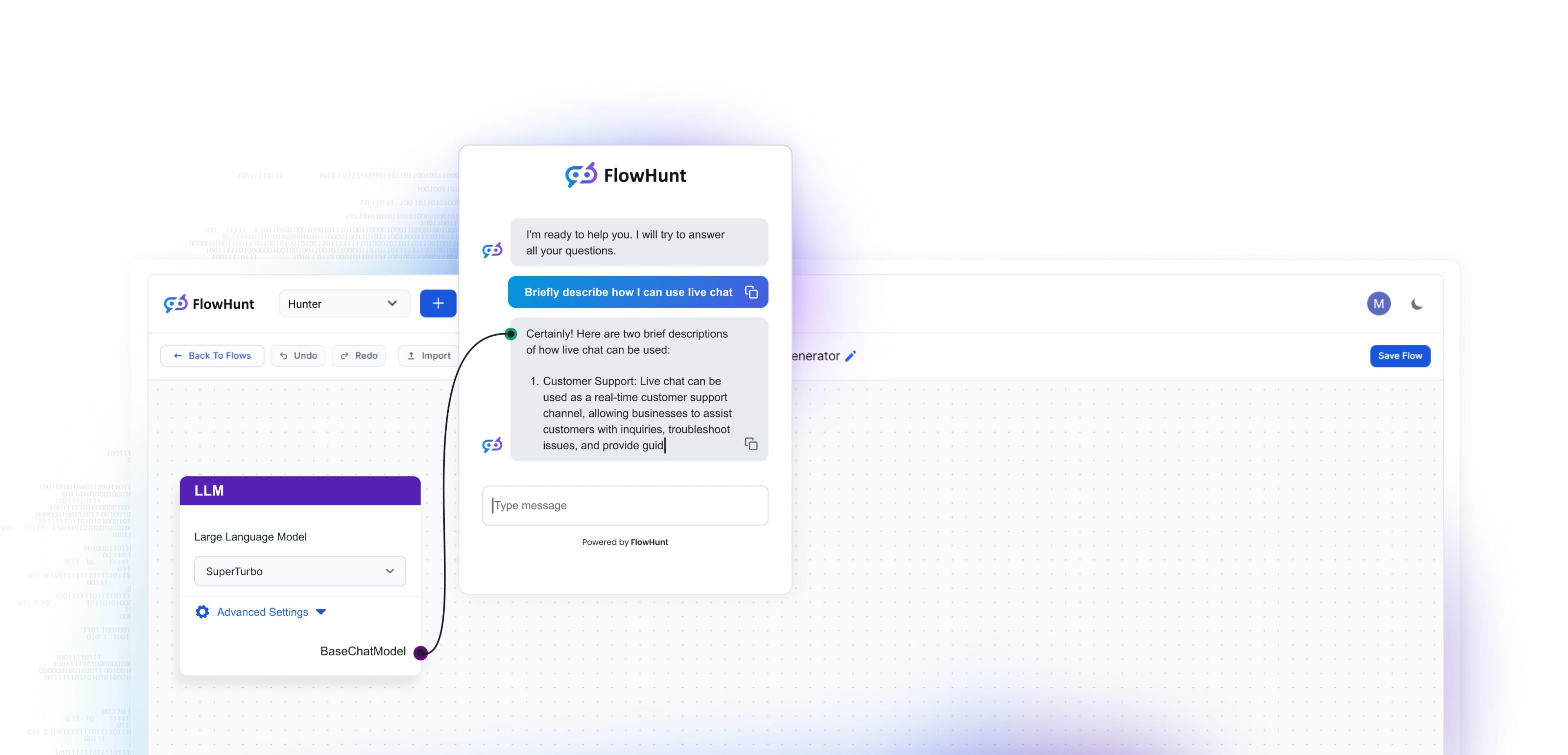Click the copy icon next to chat response
Screen dimensions: 1568x755
coord(751,444)
